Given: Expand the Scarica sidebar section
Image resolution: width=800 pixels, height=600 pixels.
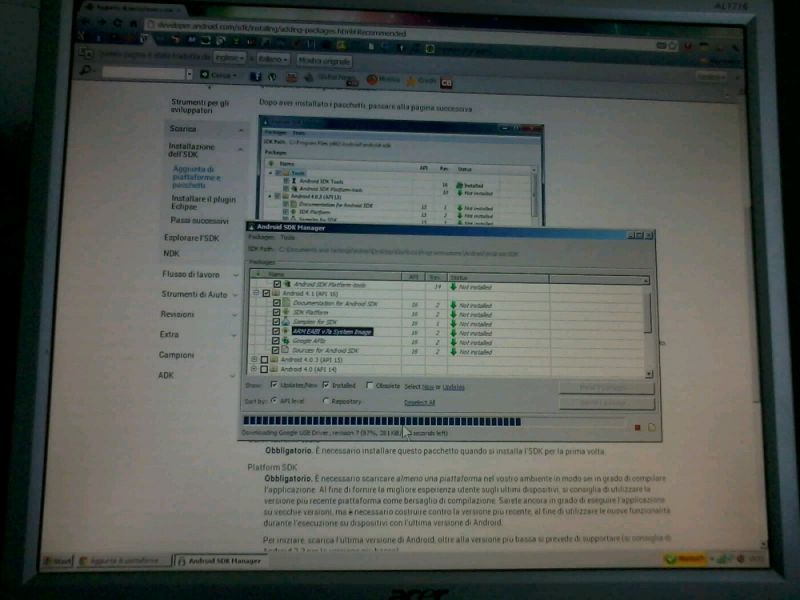Looking at the screenshot, I should click(241, 130).
